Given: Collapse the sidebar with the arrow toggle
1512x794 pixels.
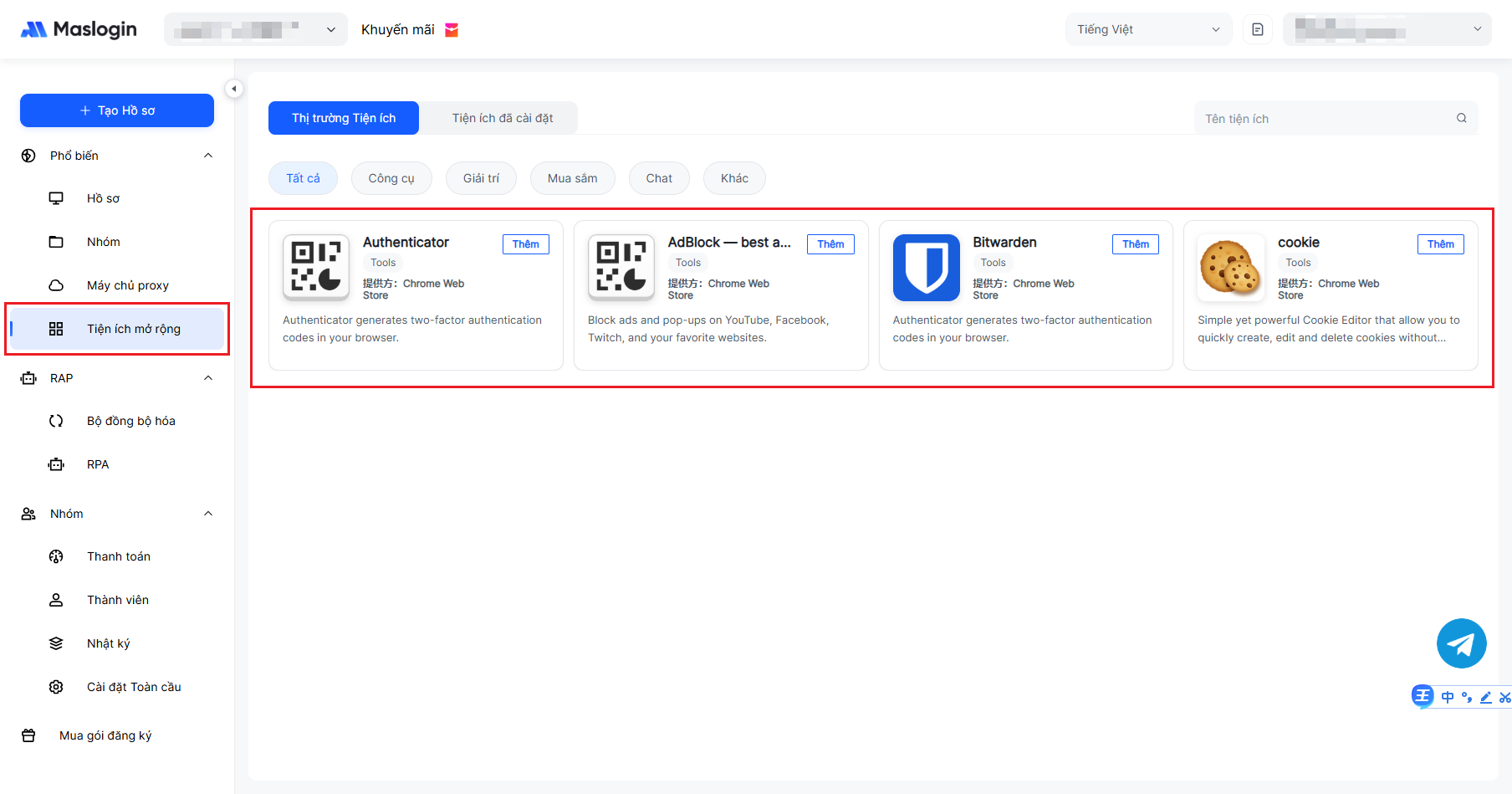Looking at the screenshot, I should coord(234,89).
